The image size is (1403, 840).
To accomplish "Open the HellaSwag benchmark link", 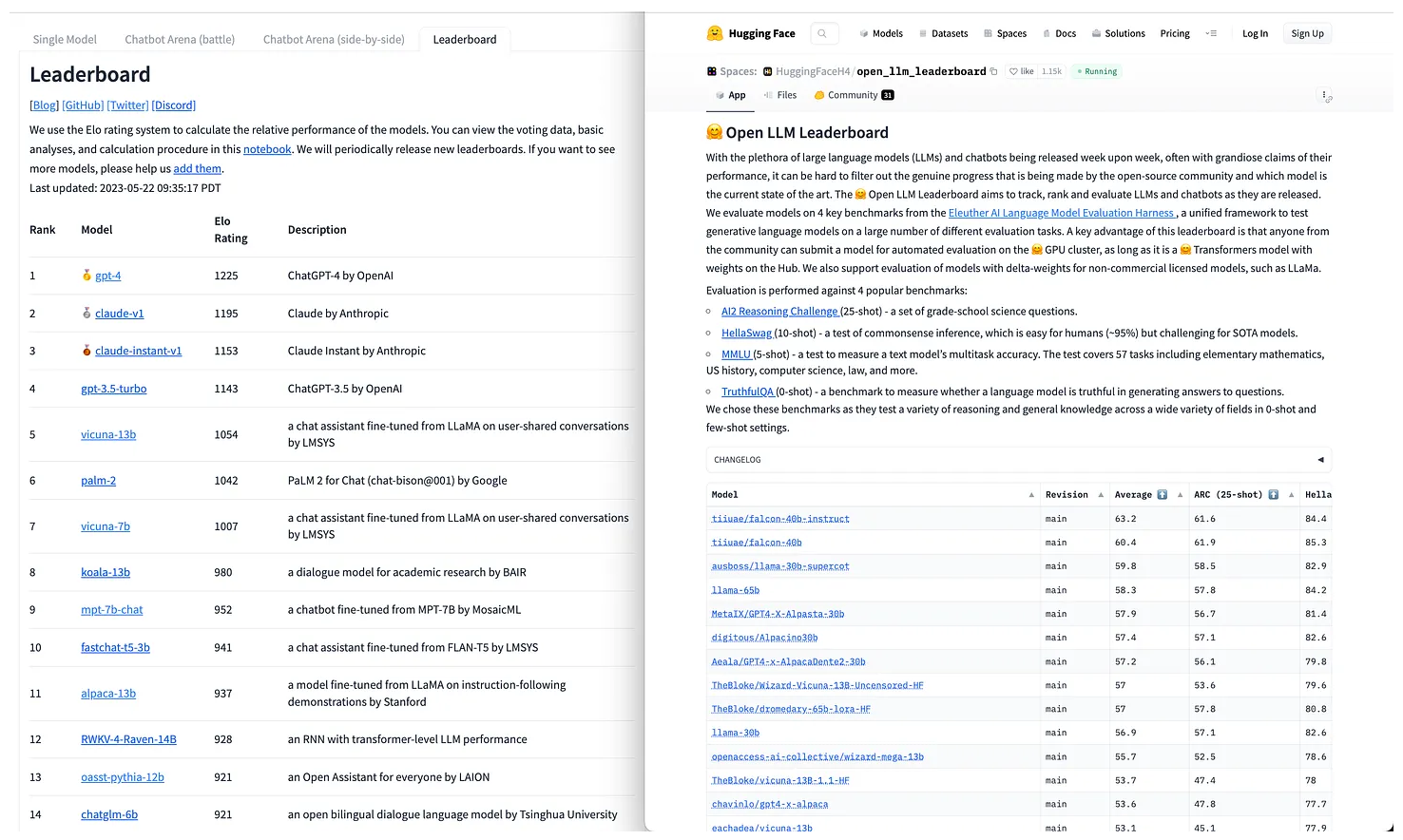I will [x=746, y=334].
